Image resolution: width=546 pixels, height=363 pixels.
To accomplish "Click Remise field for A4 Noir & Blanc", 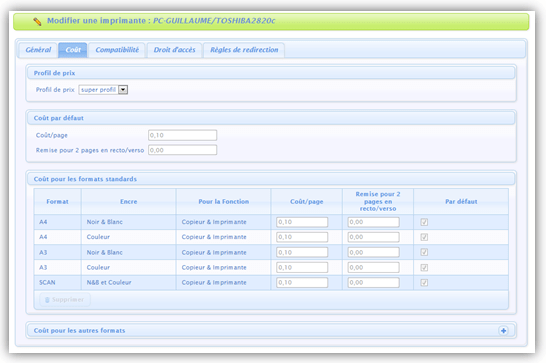I will pos(373,222).
